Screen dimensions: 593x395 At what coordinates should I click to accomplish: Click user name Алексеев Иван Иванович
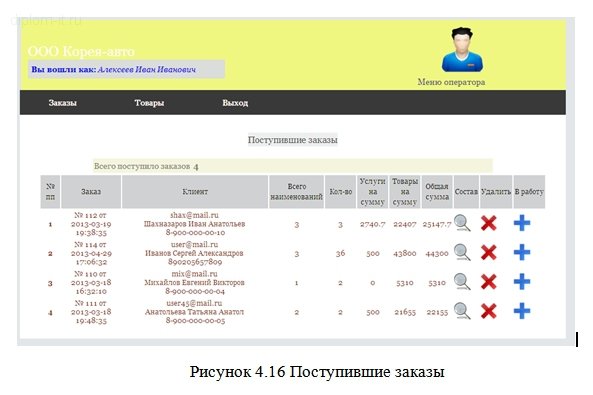tap(147, 70)
